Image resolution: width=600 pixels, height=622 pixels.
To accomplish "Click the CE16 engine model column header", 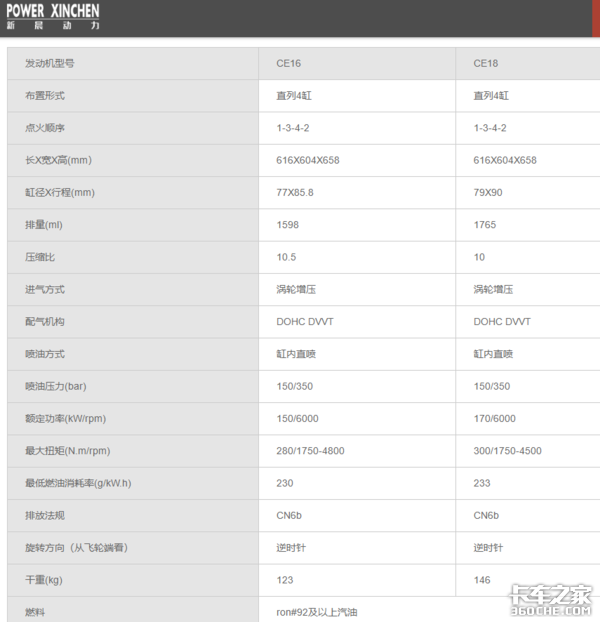I will [289, 63].
